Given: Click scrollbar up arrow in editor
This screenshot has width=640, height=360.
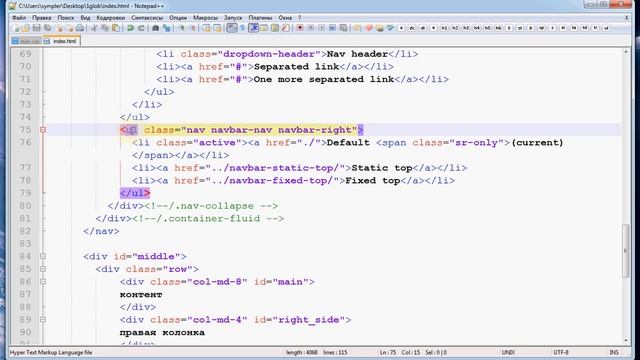Looking at the screenshot, I should tap(626, 52).
